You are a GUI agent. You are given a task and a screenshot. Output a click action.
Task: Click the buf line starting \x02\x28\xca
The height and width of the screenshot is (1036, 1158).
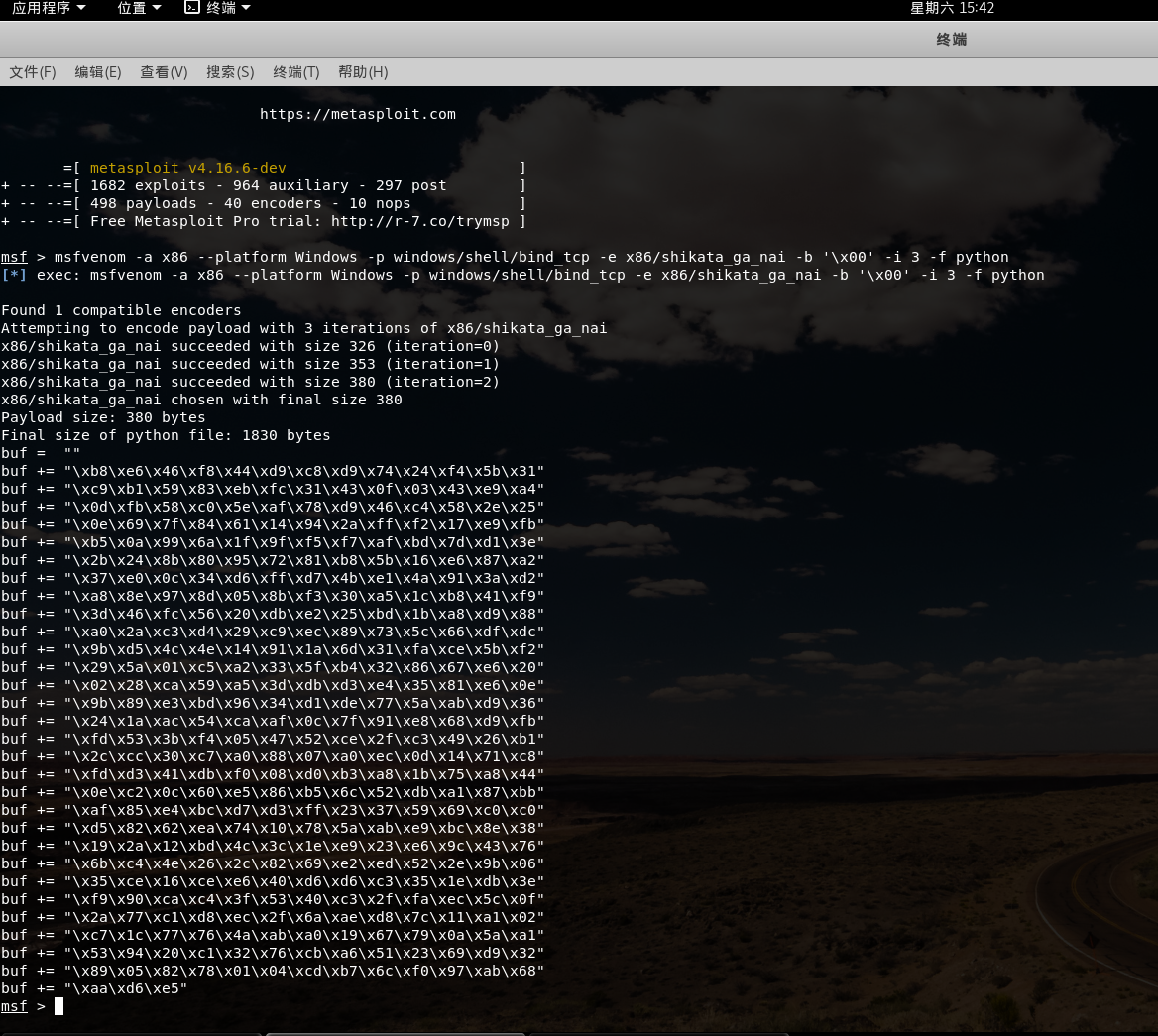click(273, 685)
